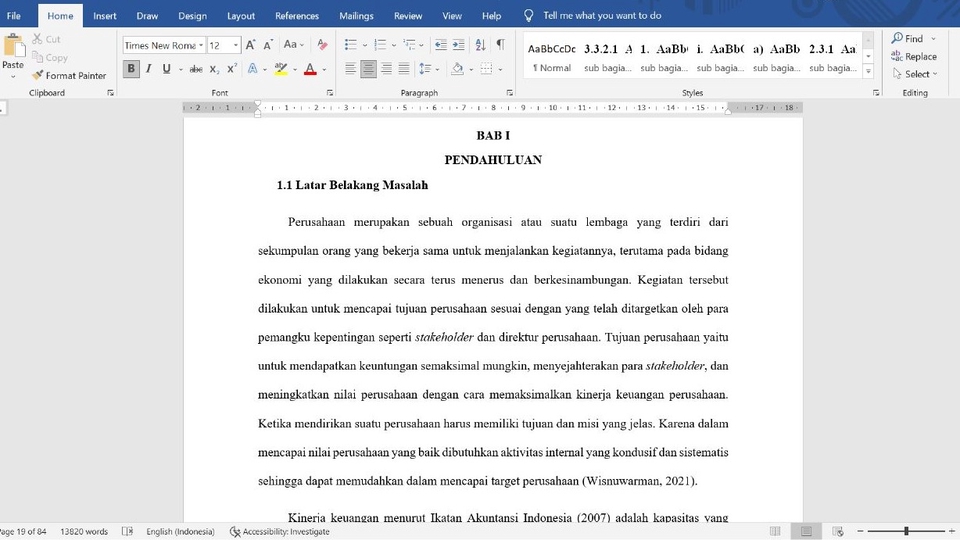Toggle Bold formatting
This screenshot has width=960, height=540.
[130, 69]
